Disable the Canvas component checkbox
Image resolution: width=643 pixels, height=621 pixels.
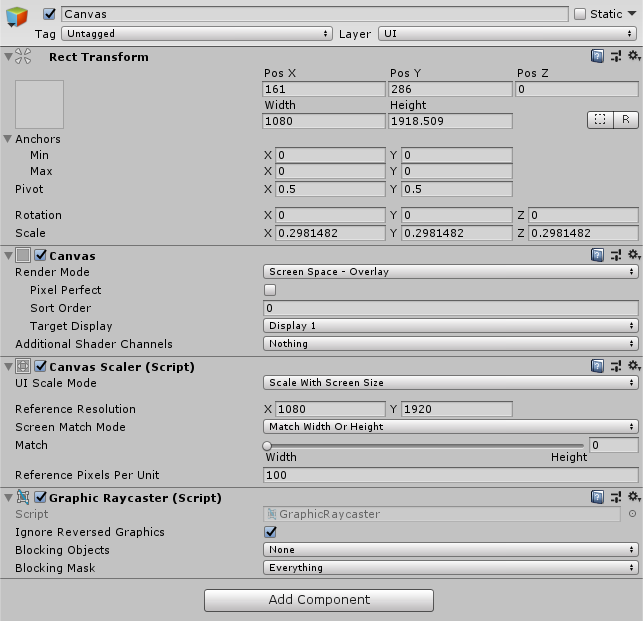click(40, 255)
